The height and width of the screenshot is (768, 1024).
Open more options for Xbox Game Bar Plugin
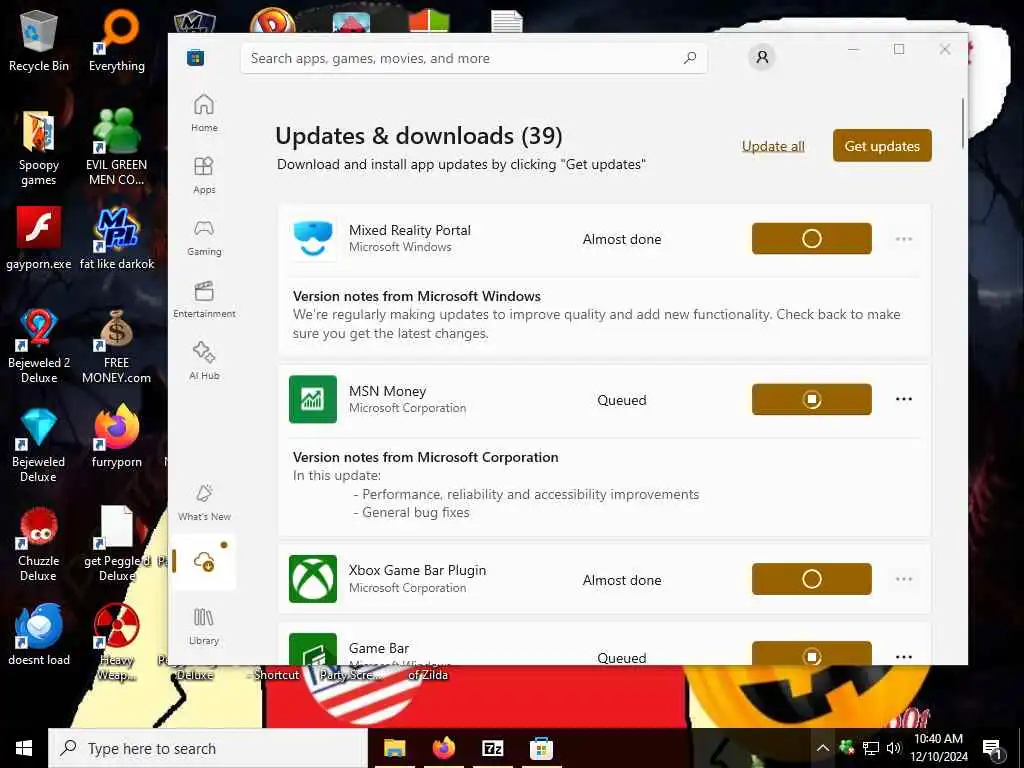904,579
